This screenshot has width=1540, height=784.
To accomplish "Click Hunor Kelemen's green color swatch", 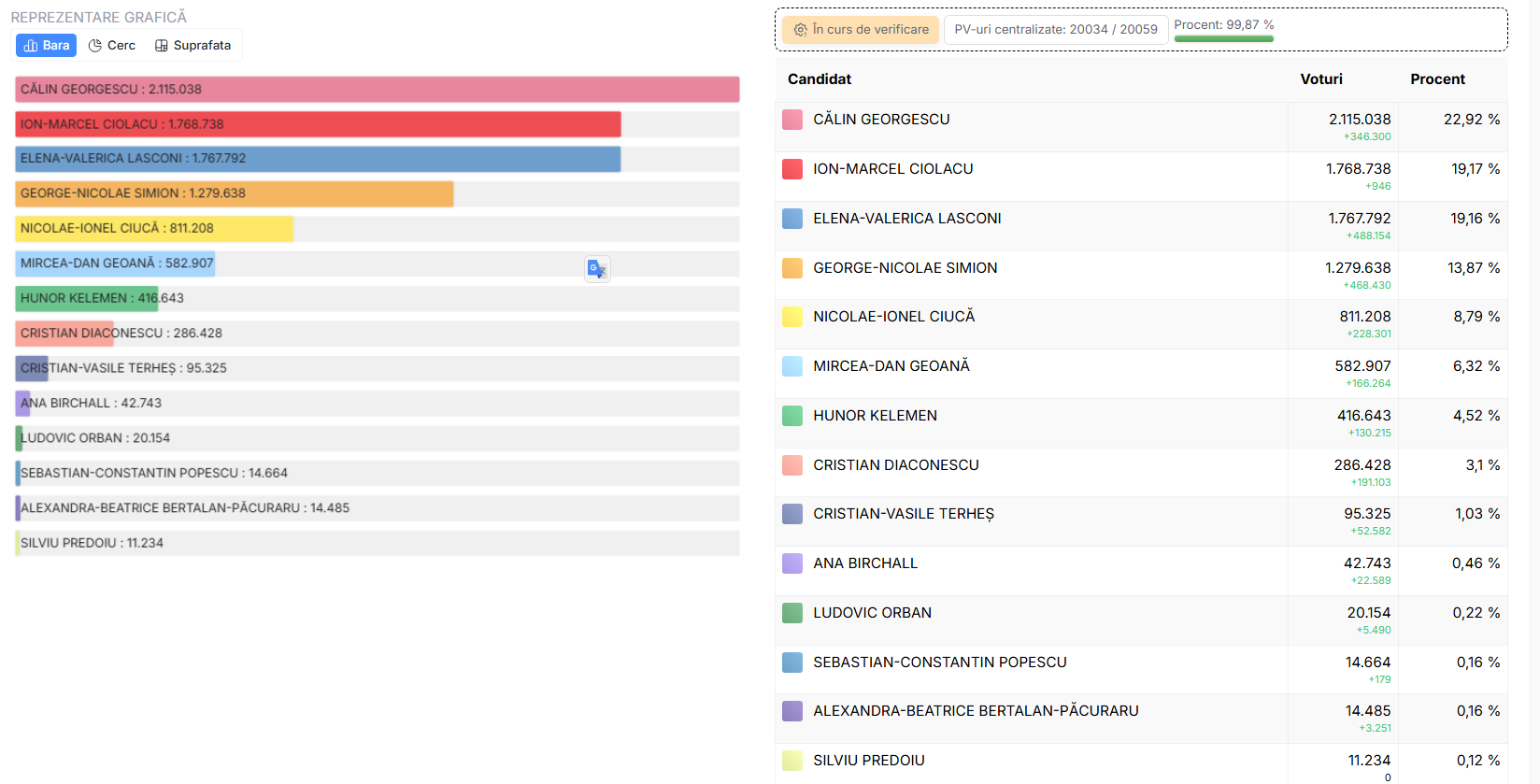I will [792, 416].
